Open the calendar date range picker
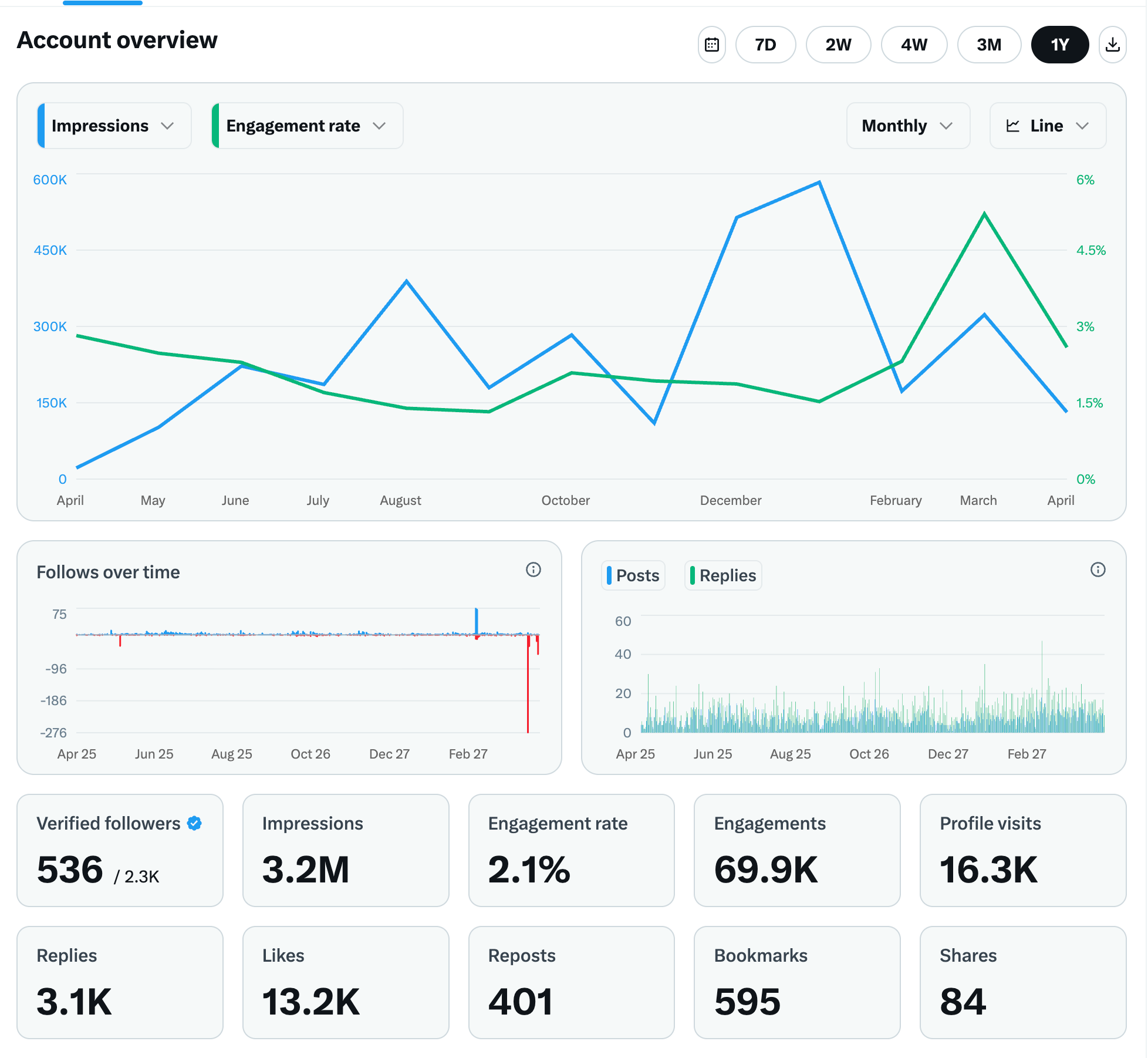1148x1058 pixels. pyautogui.click(x=711, y=45)
